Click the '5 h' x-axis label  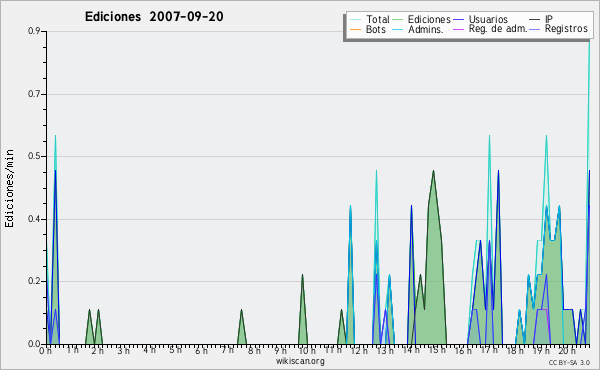pos(175,350)
